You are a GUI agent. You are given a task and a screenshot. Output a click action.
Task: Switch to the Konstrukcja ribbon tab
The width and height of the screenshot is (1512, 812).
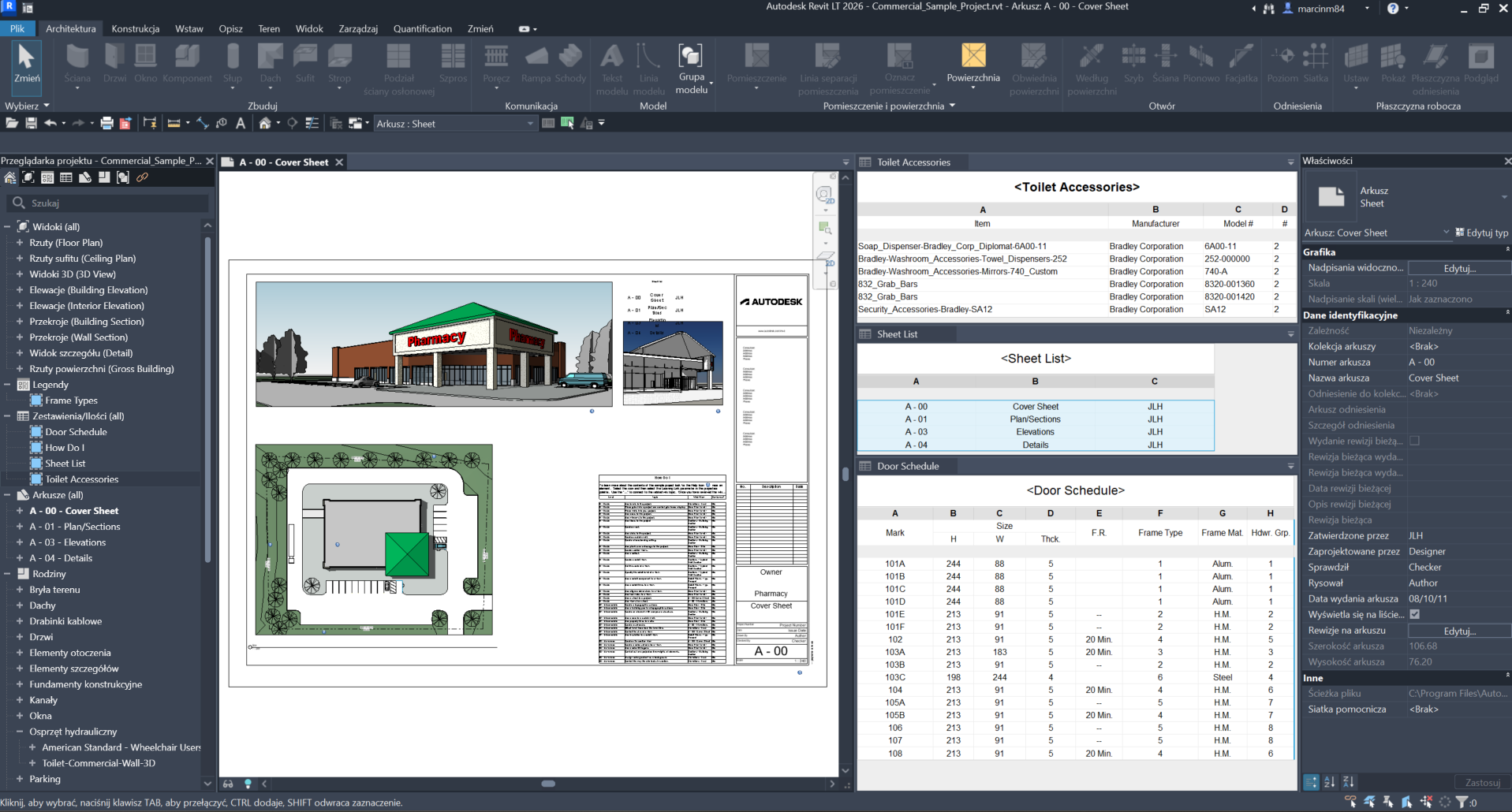(x=135, y=28)
